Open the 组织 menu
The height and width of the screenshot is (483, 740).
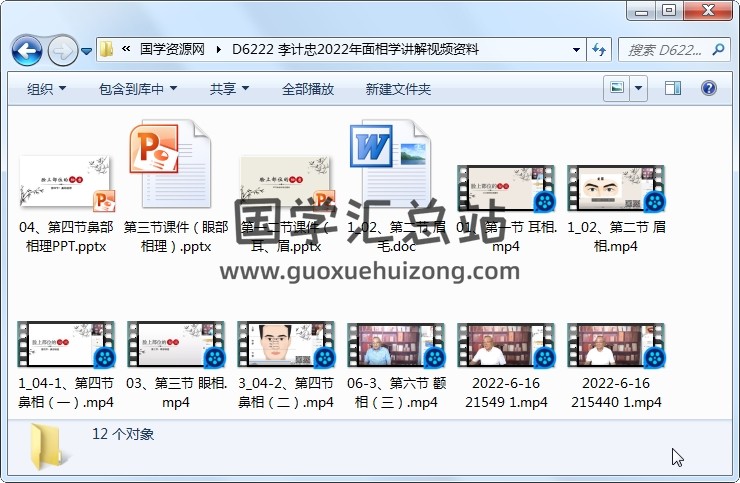46,89
